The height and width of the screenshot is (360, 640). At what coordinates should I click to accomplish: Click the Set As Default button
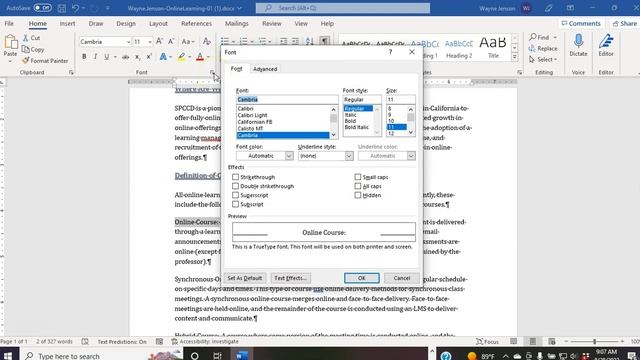click(245, 278)
